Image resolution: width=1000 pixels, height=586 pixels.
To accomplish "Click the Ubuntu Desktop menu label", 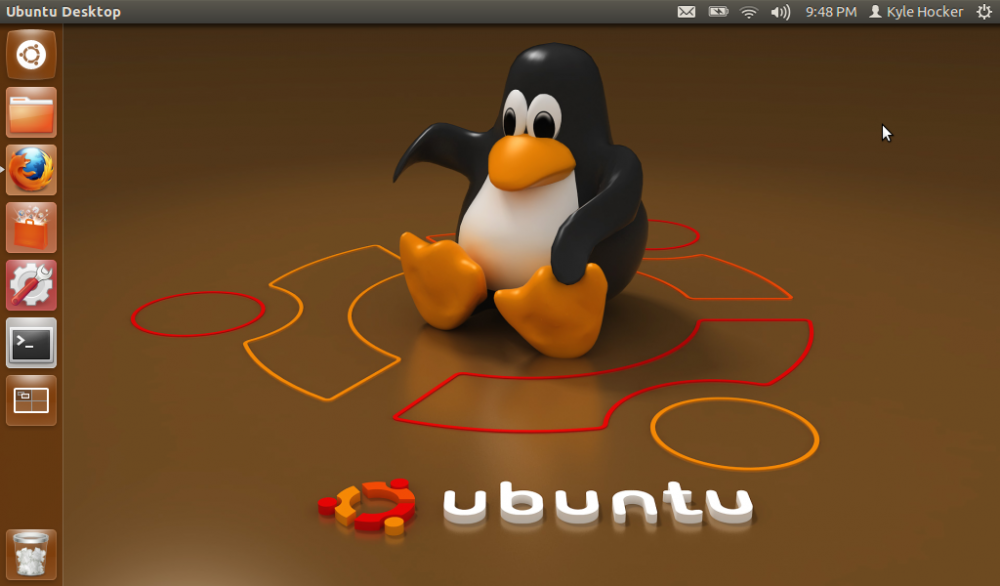I will [x=65, y=11].
